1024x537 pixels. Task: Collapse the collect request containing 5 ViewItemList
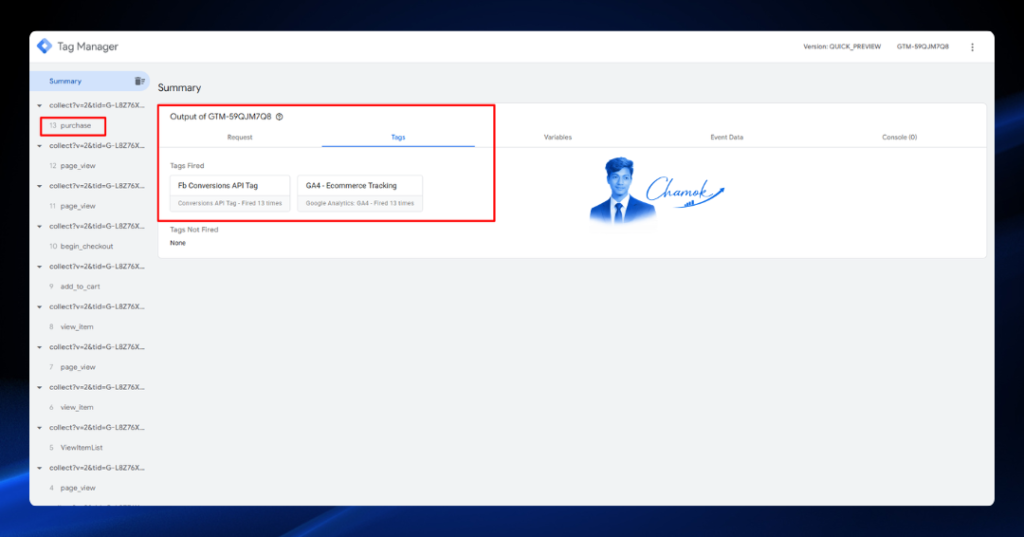(39, 428)
